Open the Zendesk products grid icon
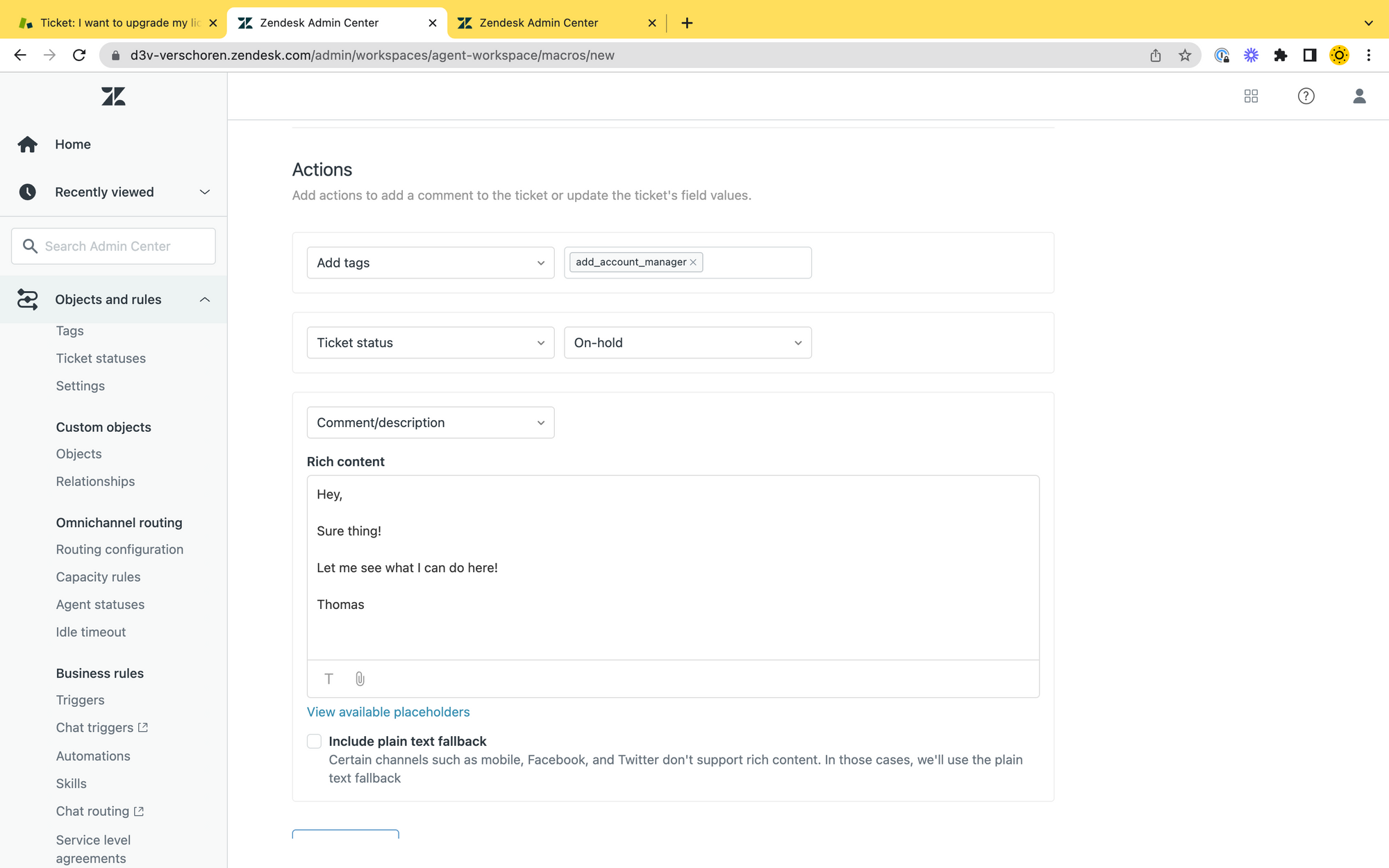This screenshot has width=1389, height=868. point(1251,96)
